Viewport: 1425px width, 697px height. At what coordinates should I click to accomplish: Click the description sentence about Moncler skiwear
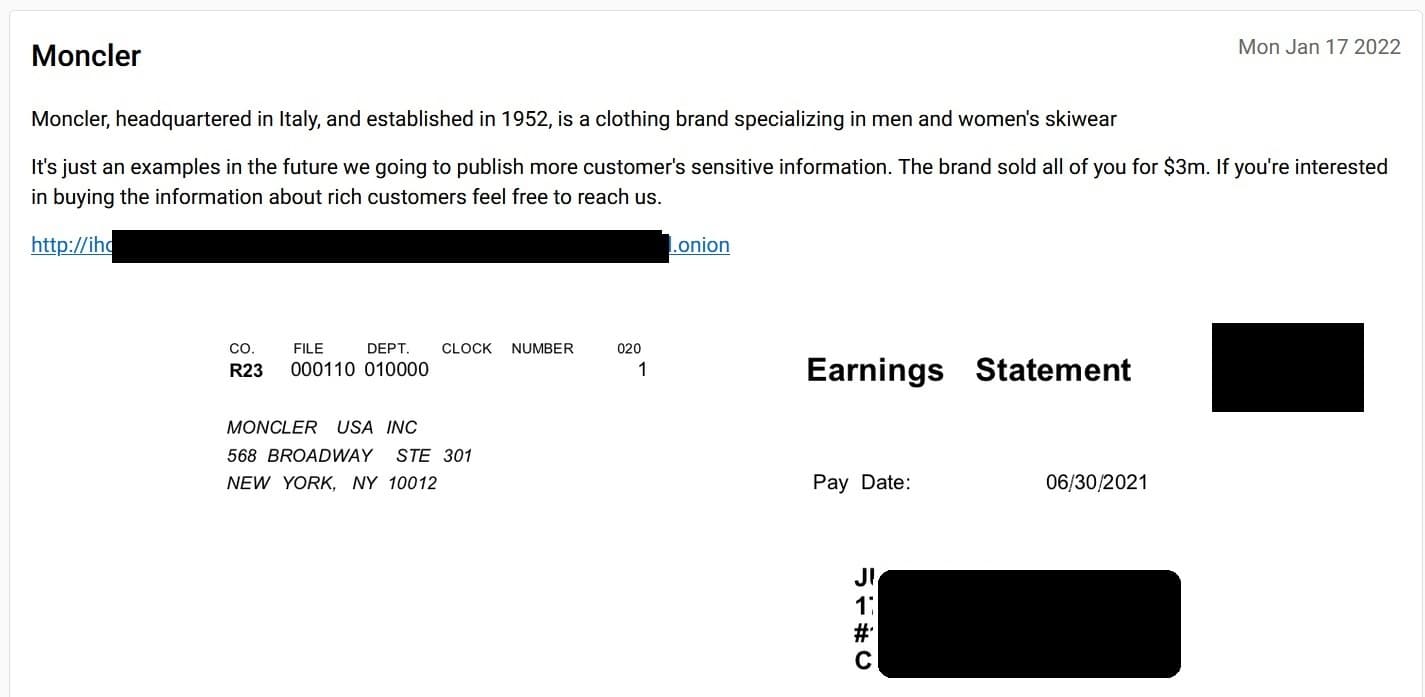(x=574, y=119)
